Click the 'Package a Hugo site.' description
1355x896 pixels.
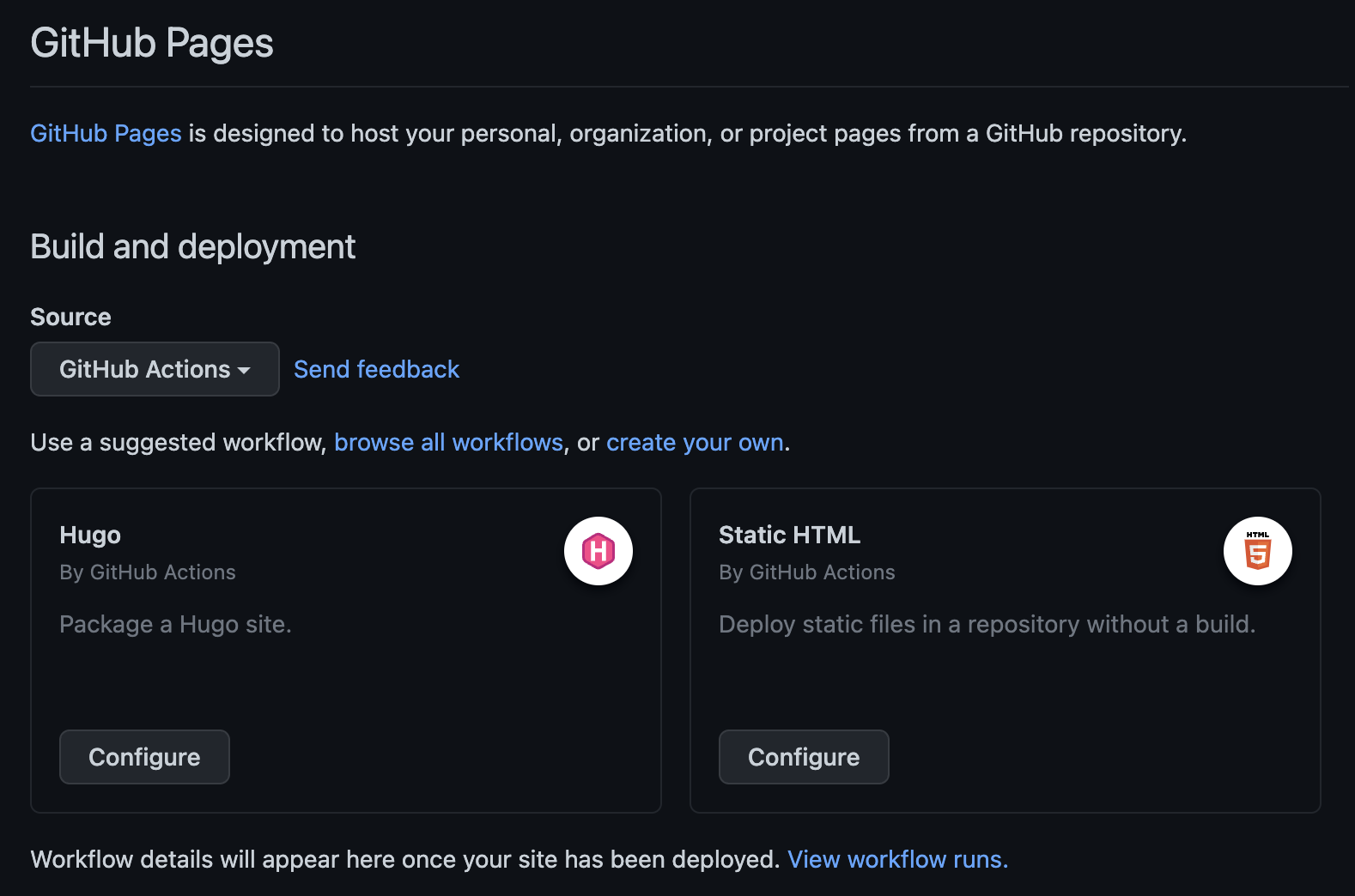click(x=175, y=624)
